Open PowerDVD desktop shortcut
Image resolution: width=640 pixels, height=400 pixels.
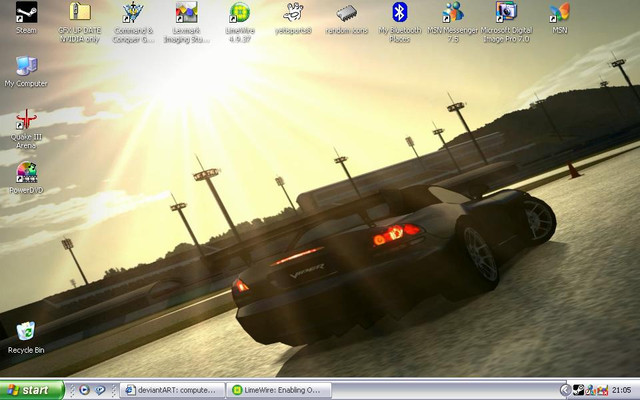(x=26, y=174)
